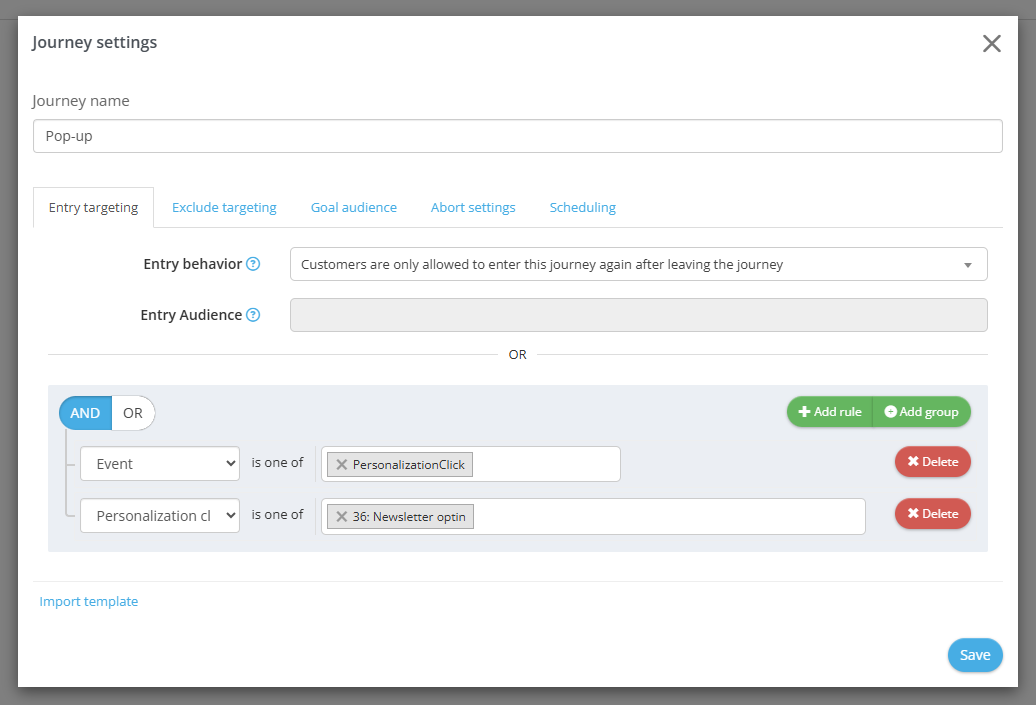Remove the PersonalizationClick tag
The image size is (1036, 705).
click(x=342, y=465)
